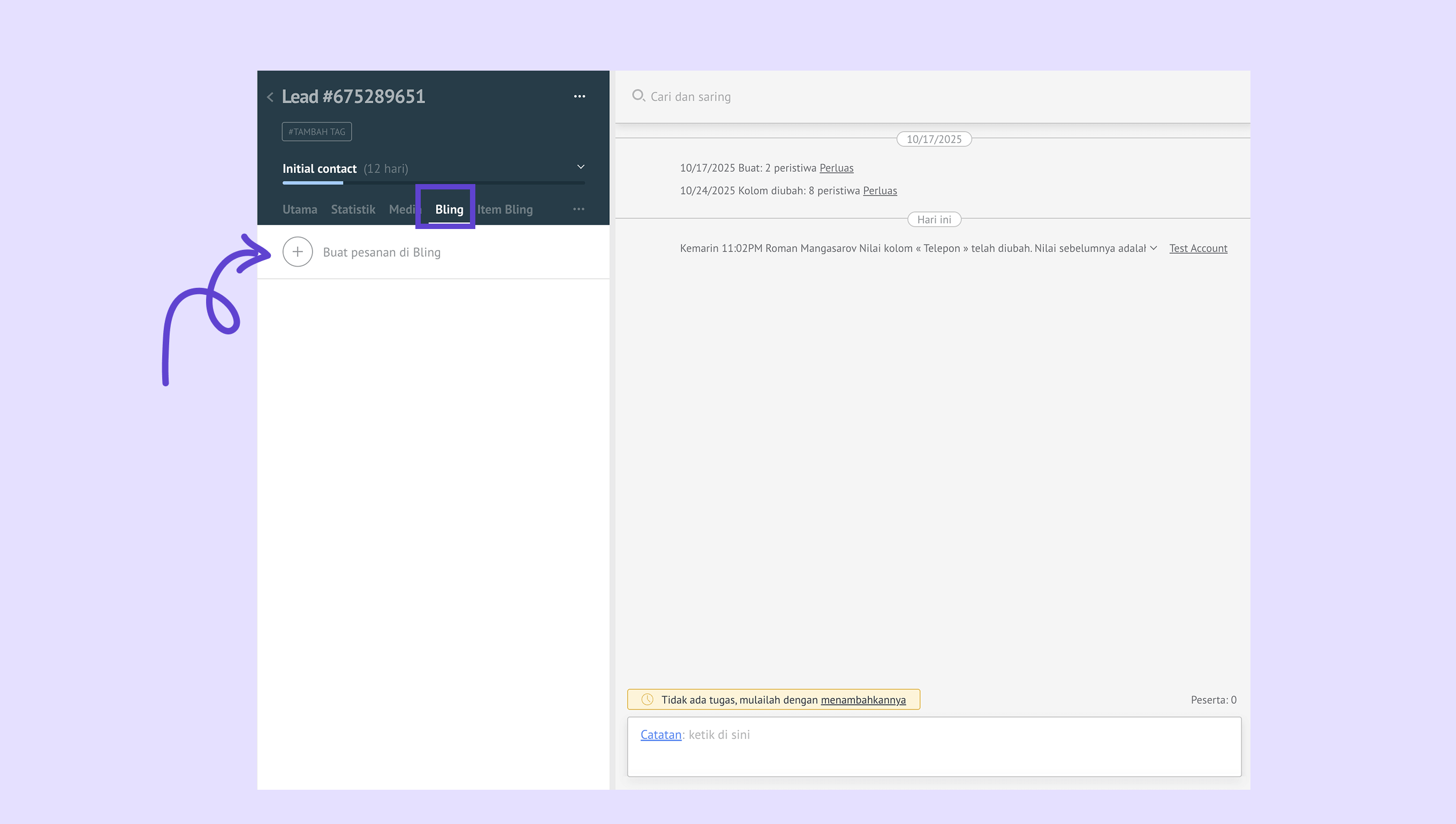Select the Bling tab
This screenshot has width=1456, height=824.
click(449, 209)
